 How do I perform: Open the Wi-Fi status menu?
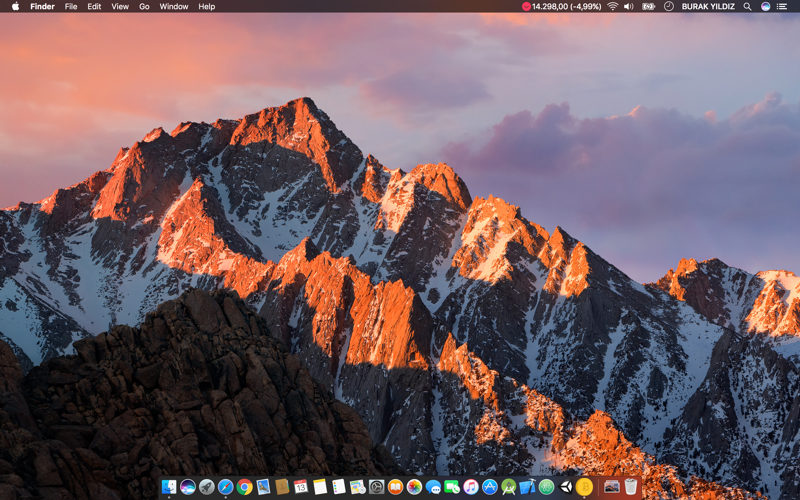coord(612,6)
